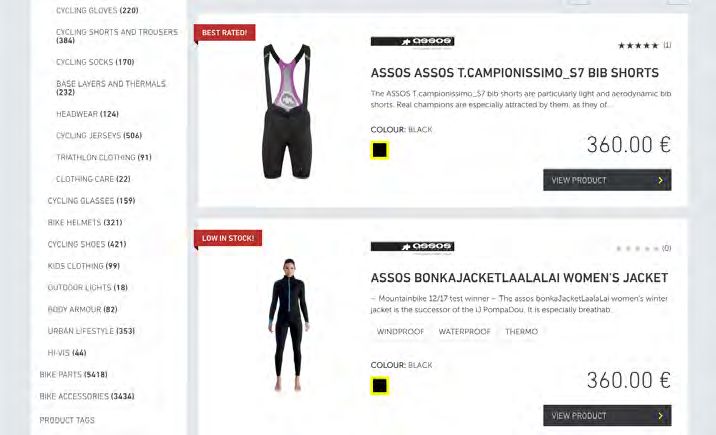This screenshot has height=435, width=716.
Task: Click the five-star rating of bib shorts
Action: pos(638,45)
